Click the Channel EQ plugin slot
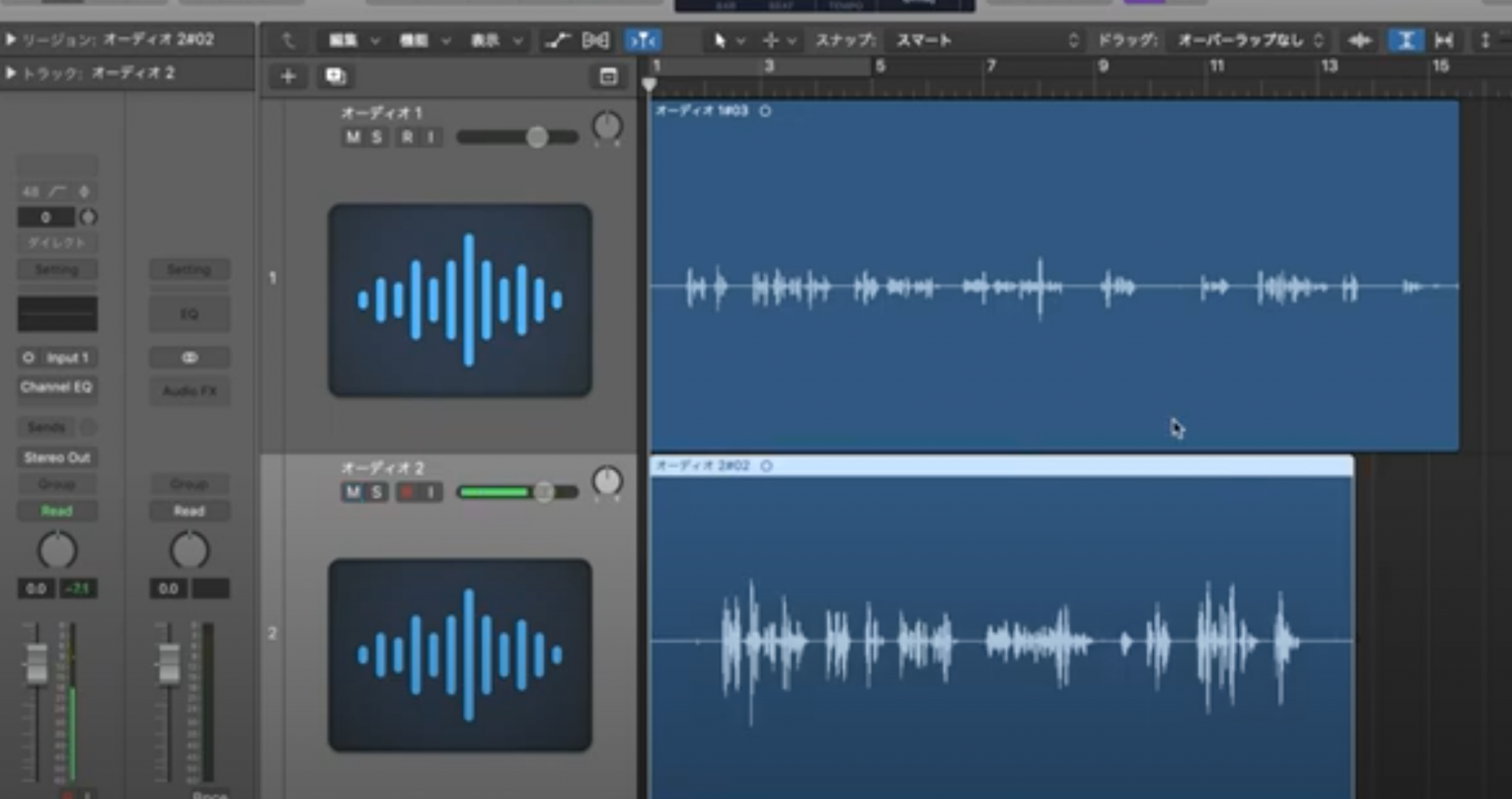The width and height of the screenshot is (1512, 799). (x=57, y=387)
